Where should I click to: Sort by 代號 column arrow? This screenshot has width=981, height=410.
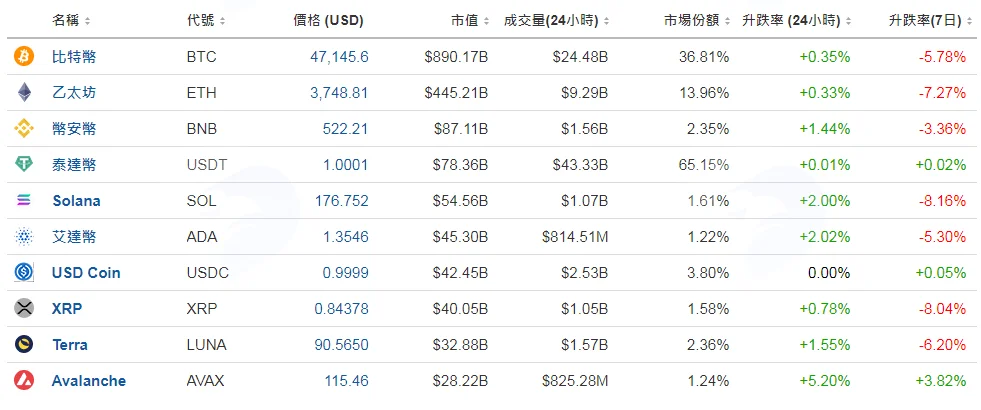point(223,21)
